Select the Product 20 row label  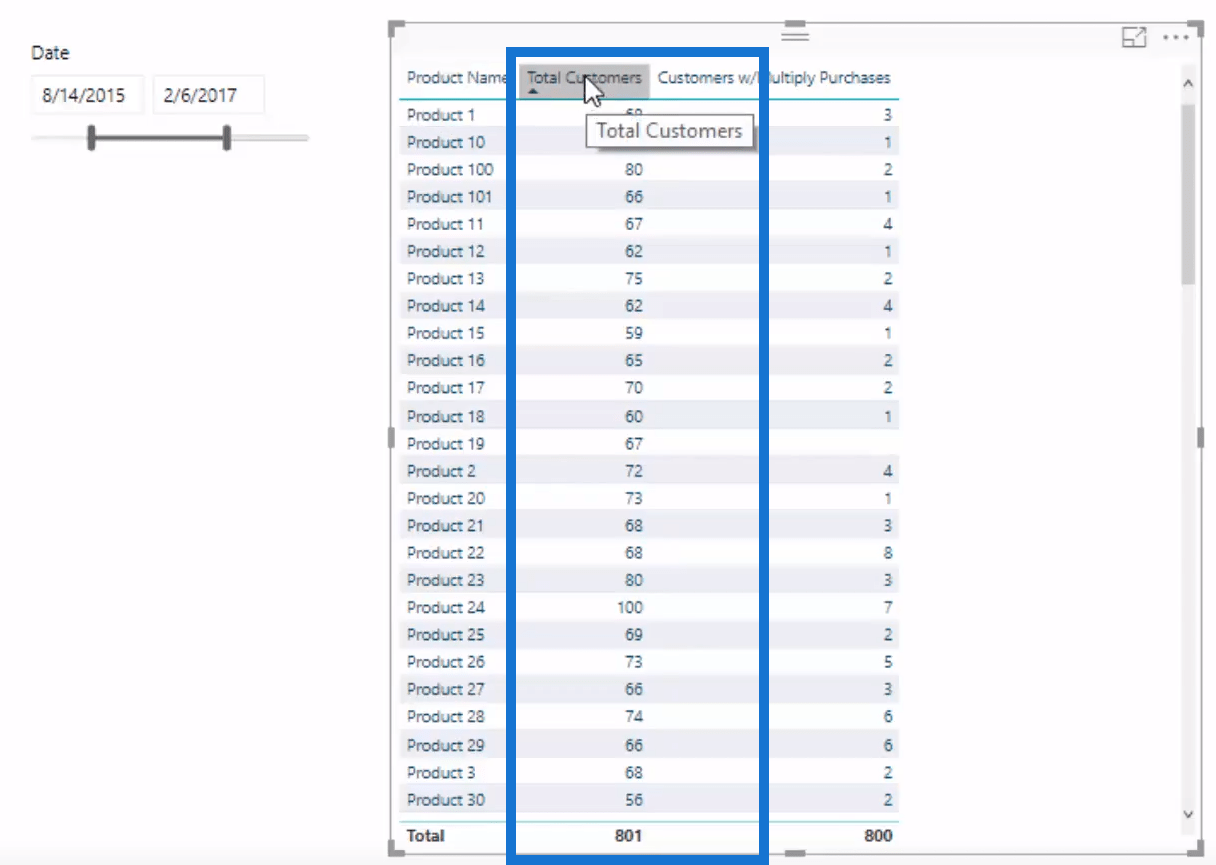(x=446, y=498)
